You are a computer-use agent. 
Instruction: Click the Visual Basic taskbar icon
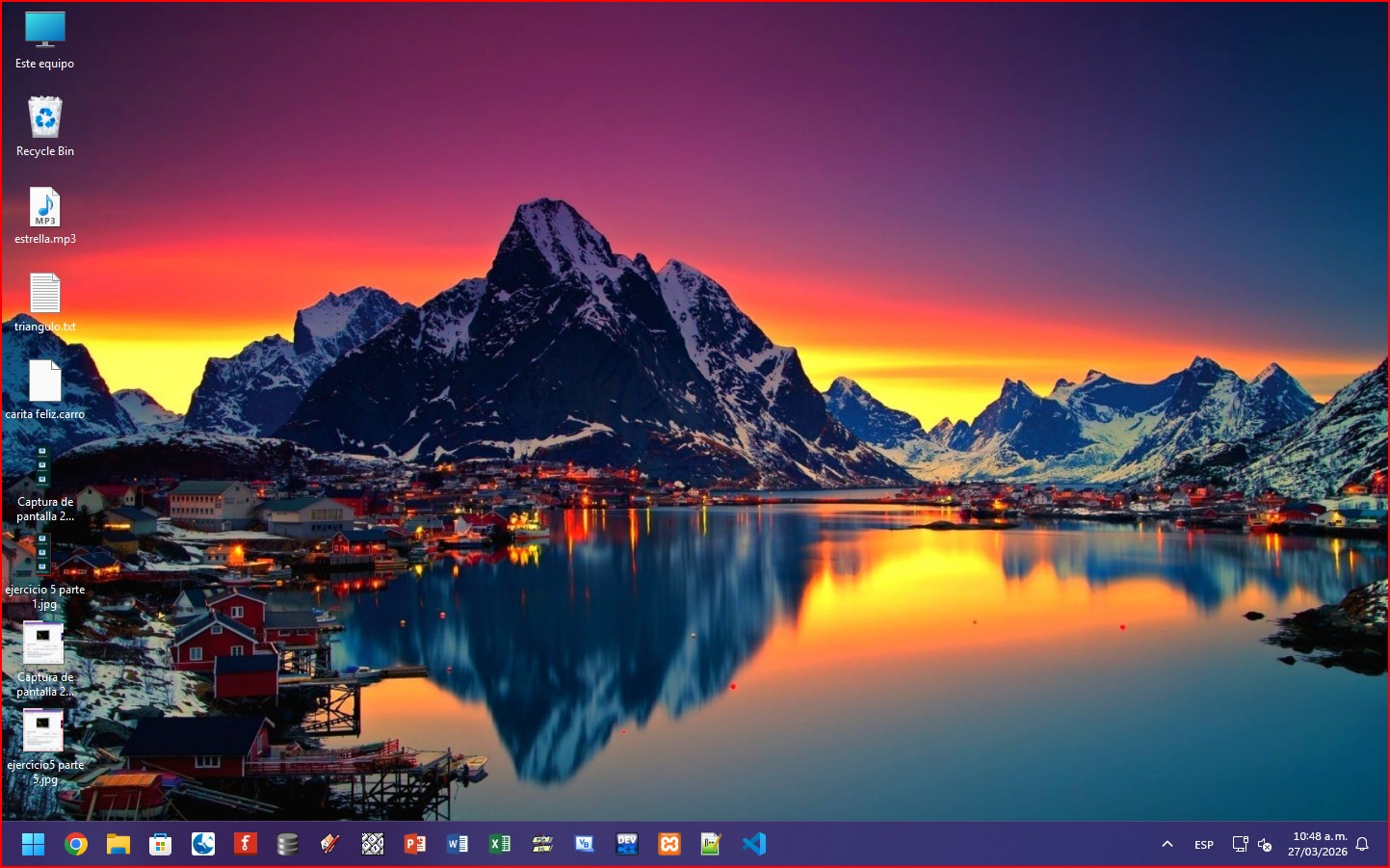pyautogui.click(x=585, y=845)
